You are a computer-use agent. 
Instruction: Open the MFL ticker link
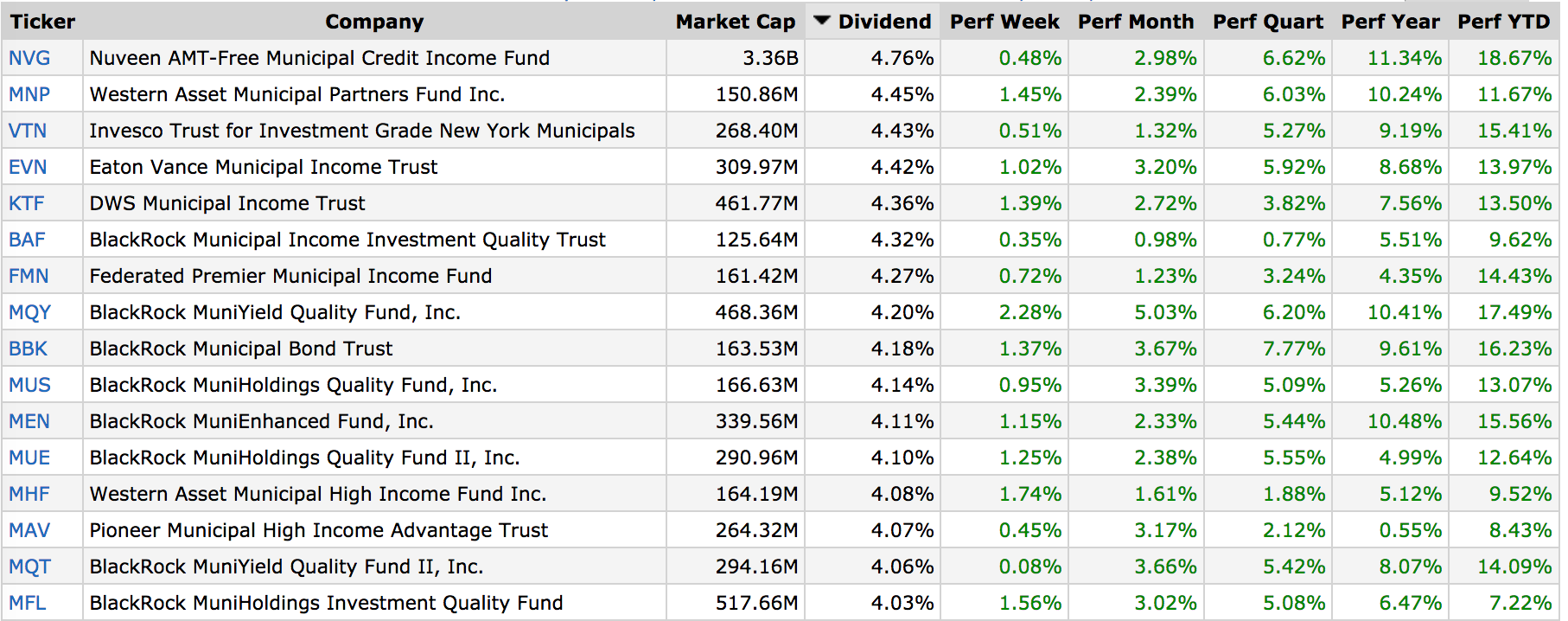pos(28,603)
